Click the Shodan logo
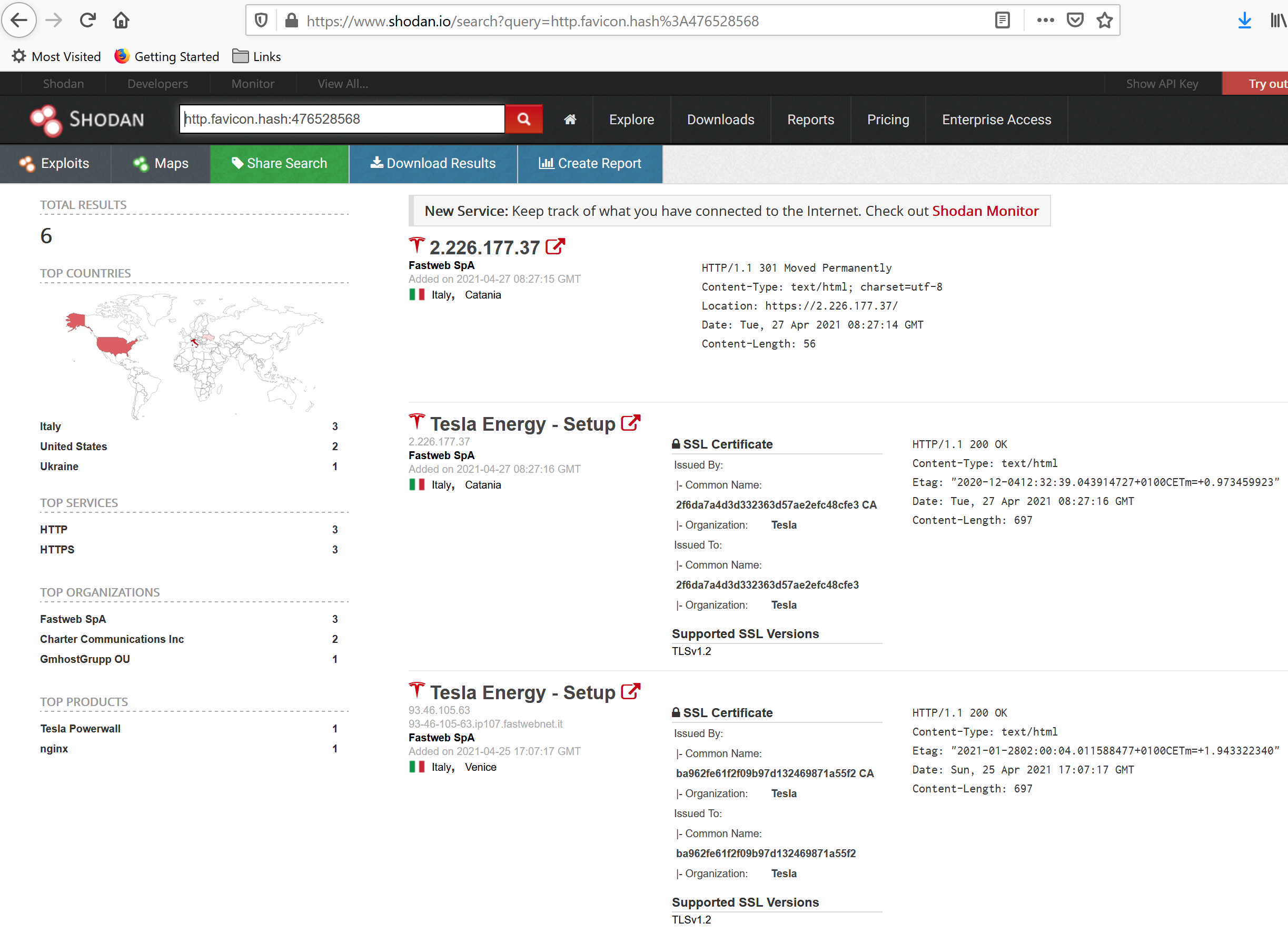 point(87,120)
